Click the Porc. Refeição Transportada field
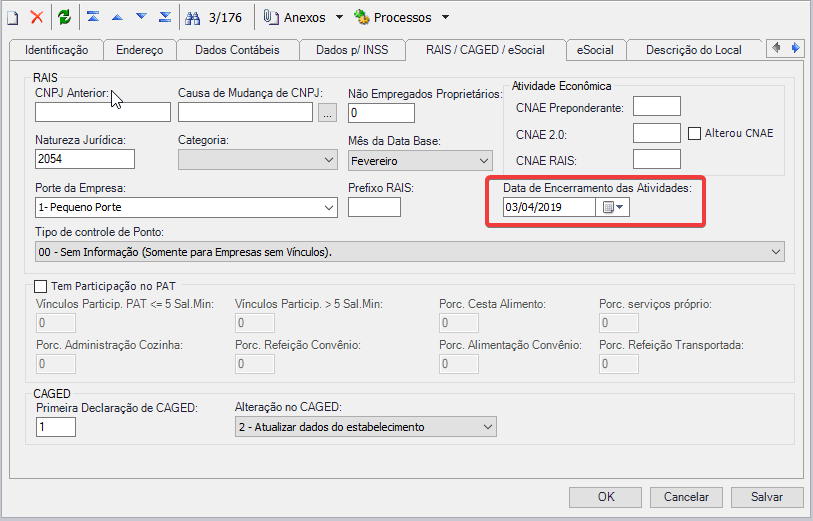This screenshot has width=813, height=521. (x=619, y=364)
